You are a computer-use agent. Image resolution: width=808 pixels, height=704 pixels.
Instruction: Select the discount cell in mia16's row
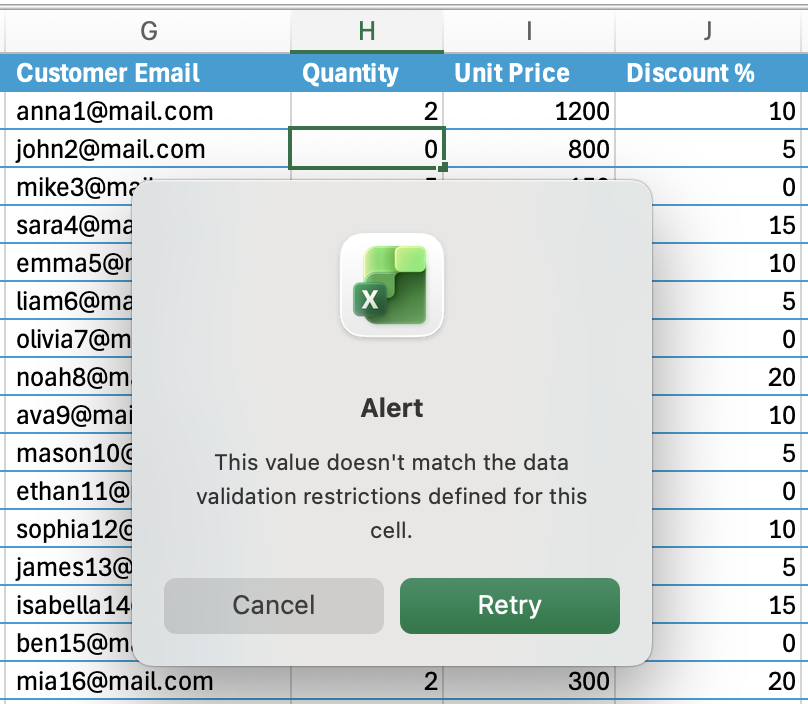[708, 681]
